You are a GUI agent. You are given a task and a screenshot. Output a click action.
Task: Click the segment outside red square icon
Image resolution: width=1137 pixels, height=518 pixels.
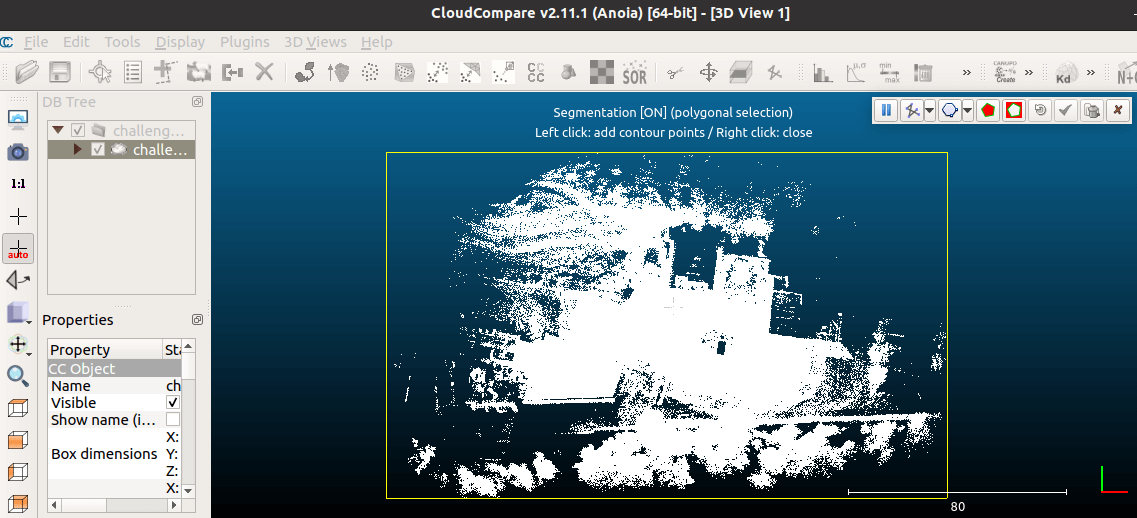[1014, 110]
